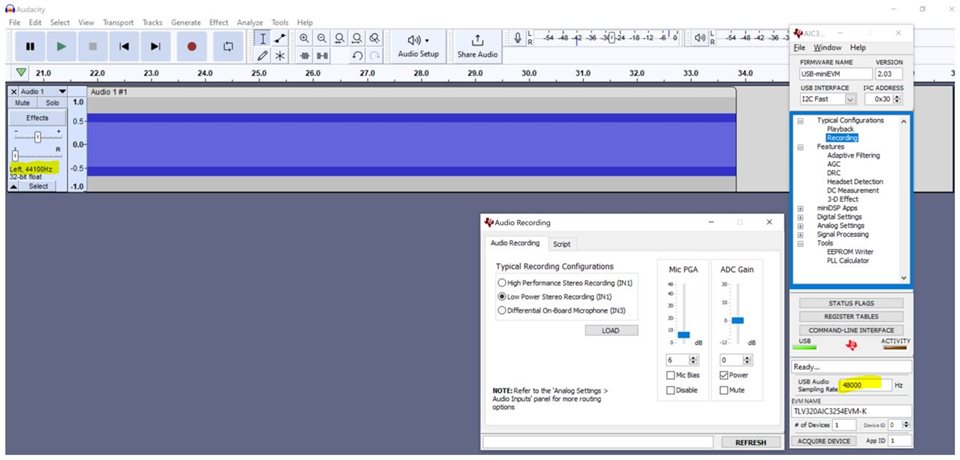Solo the Audio 1 track
The width and height of the screenshot is (960, 460).
pos(52,103)
